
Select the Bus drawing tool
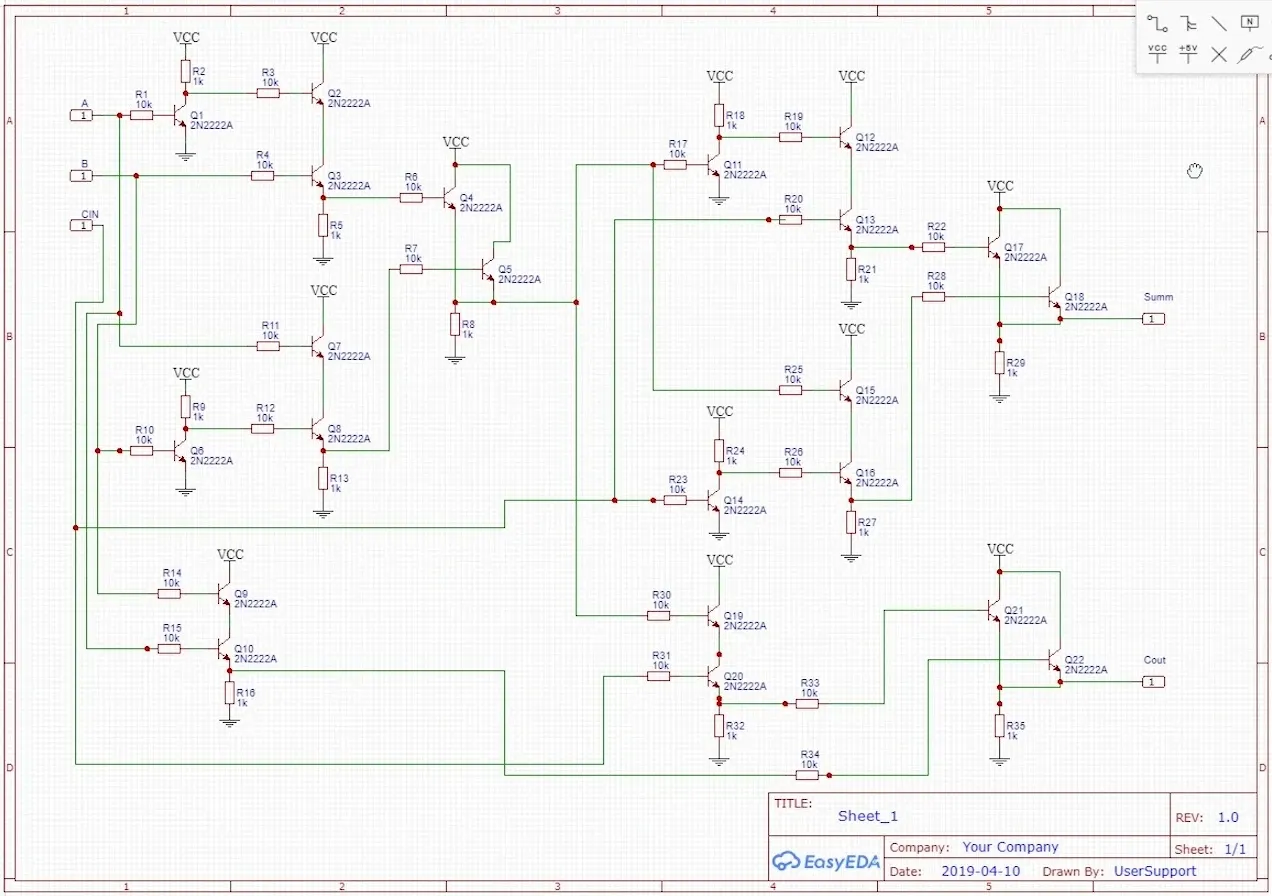pyautogui.click(x=1188, y=22)
